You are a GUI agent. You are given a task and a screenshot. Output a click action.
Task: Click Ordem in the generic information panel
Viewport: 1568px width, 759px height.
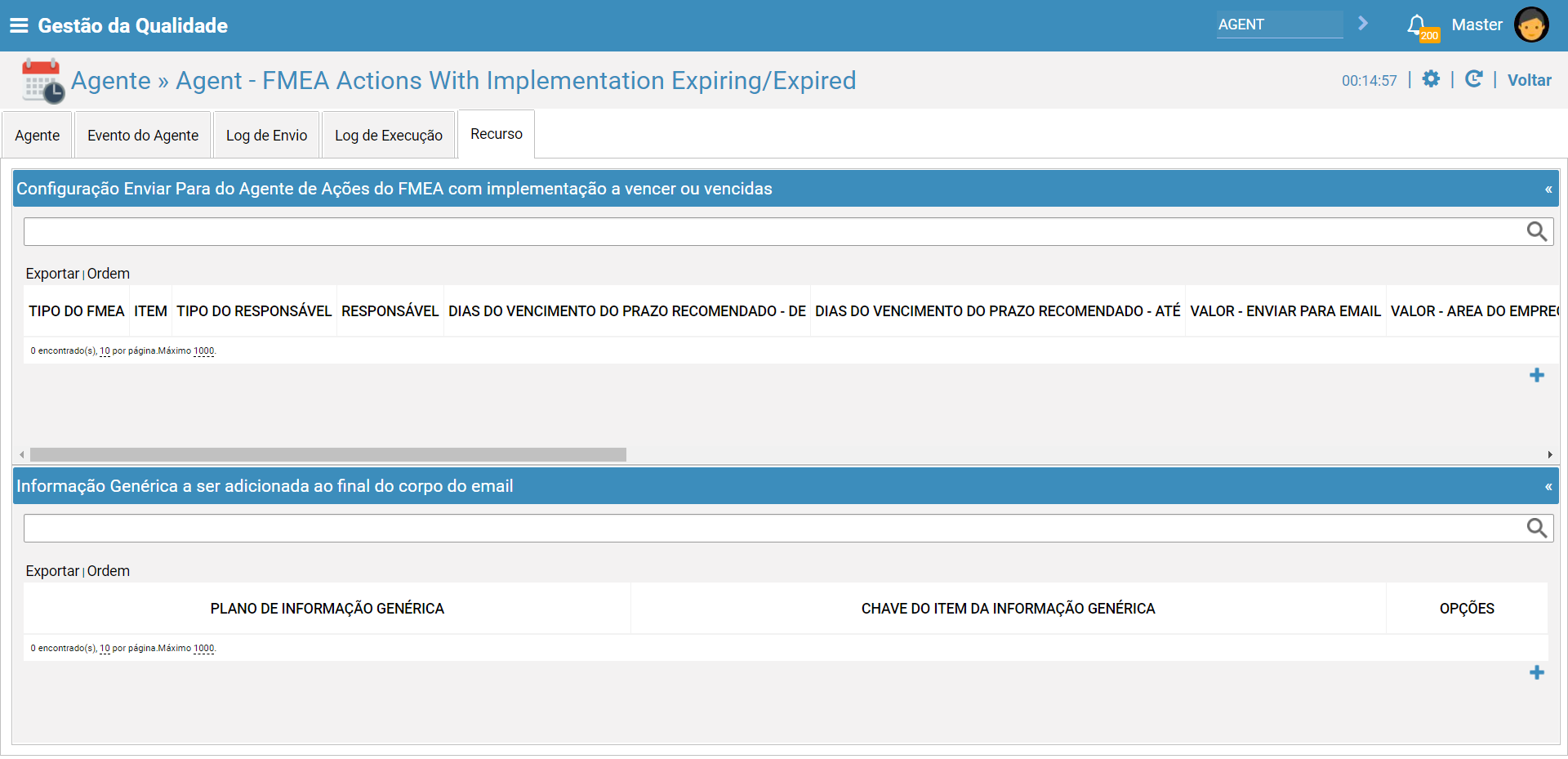tap(109, 571)
